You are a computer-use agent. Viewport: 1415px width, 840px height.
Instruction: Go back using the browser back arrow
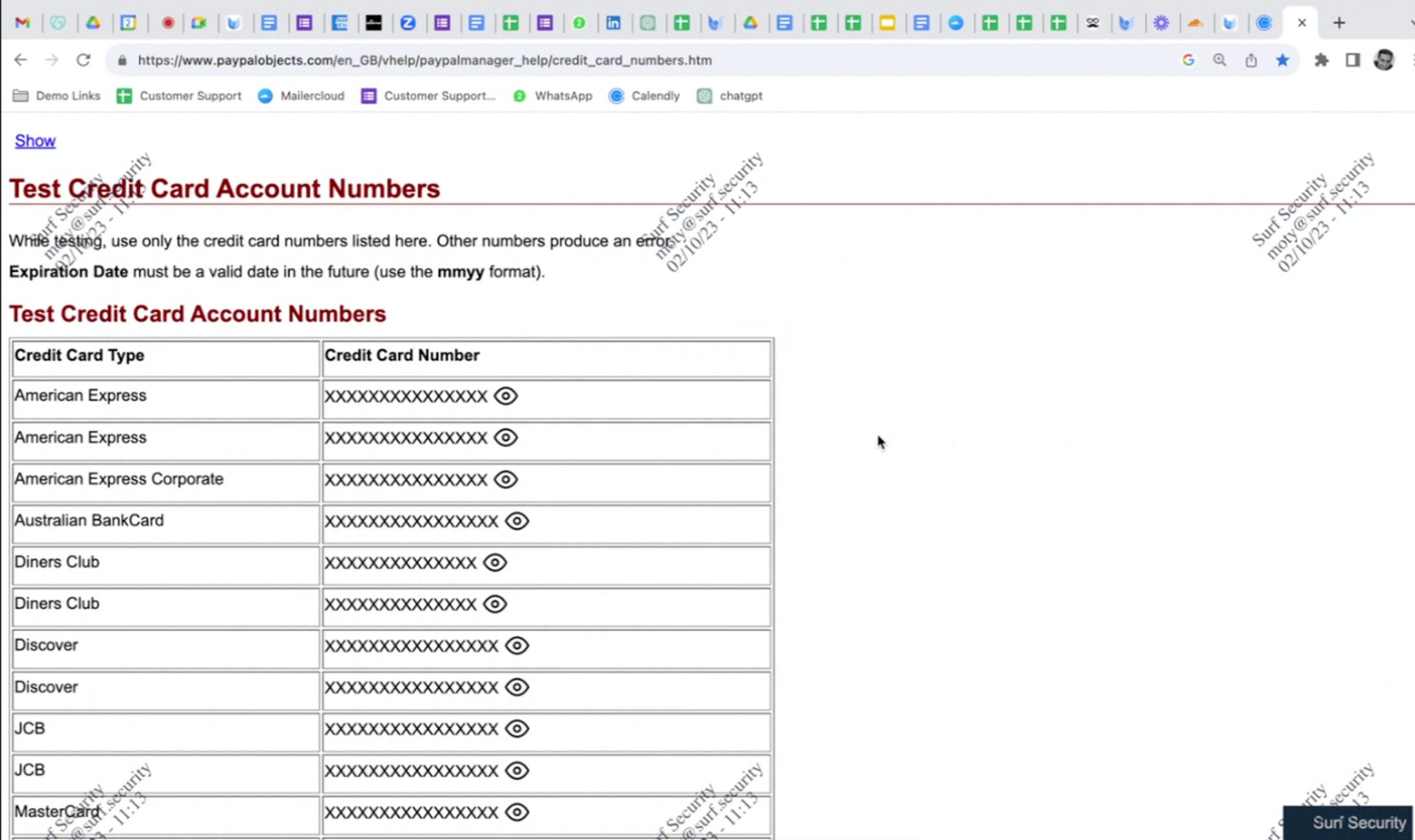(21, 60)
